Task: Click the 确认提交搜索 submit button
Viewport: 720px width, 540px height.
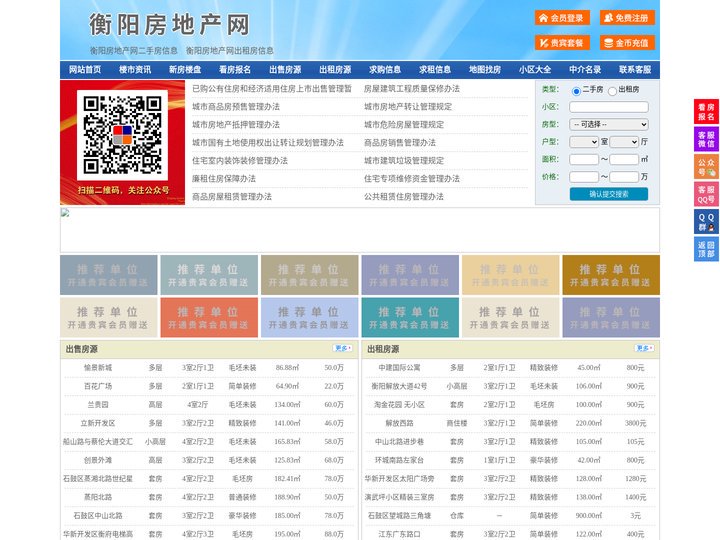Action: (609, 194)
